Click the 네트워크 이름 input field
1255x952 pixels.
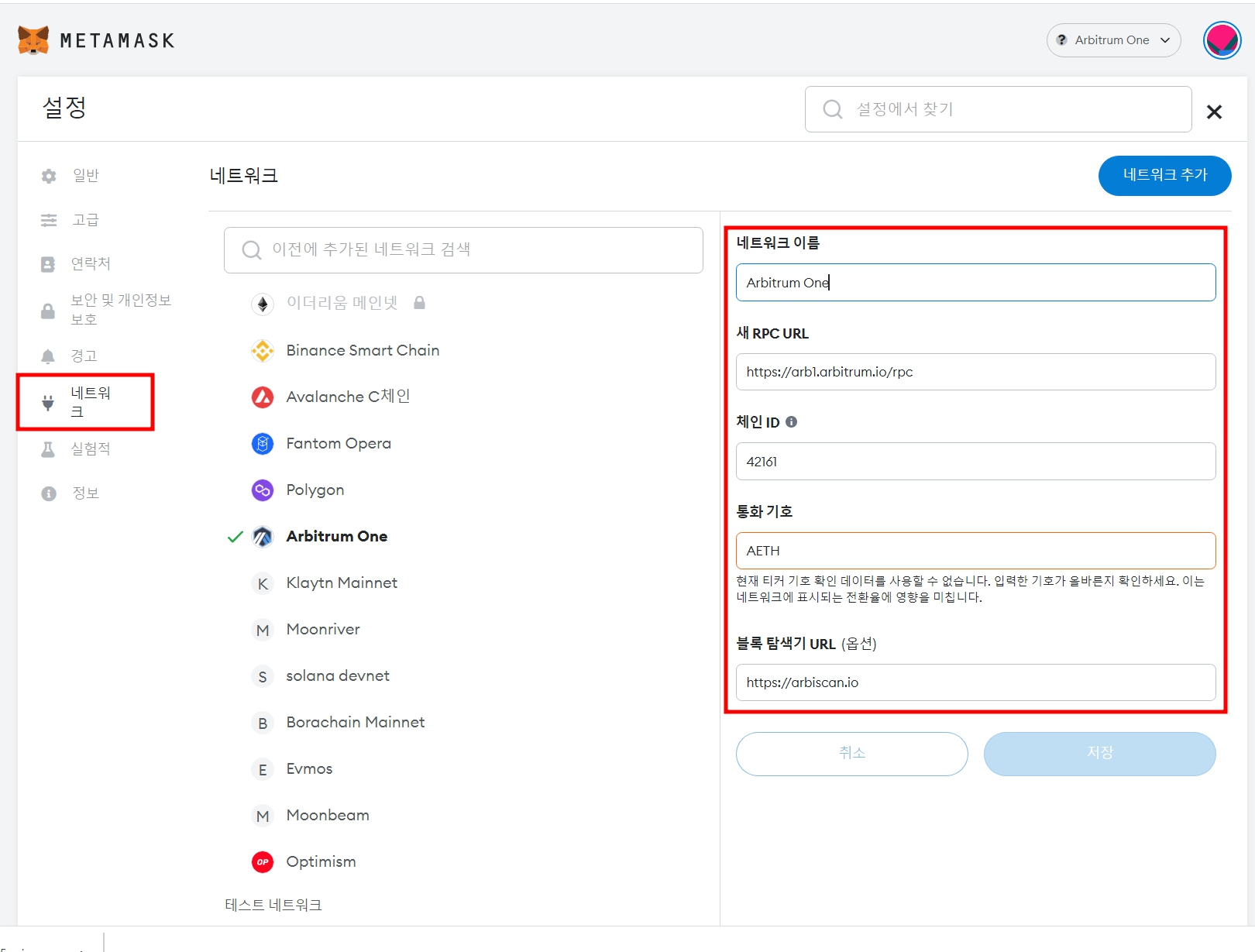975,283
